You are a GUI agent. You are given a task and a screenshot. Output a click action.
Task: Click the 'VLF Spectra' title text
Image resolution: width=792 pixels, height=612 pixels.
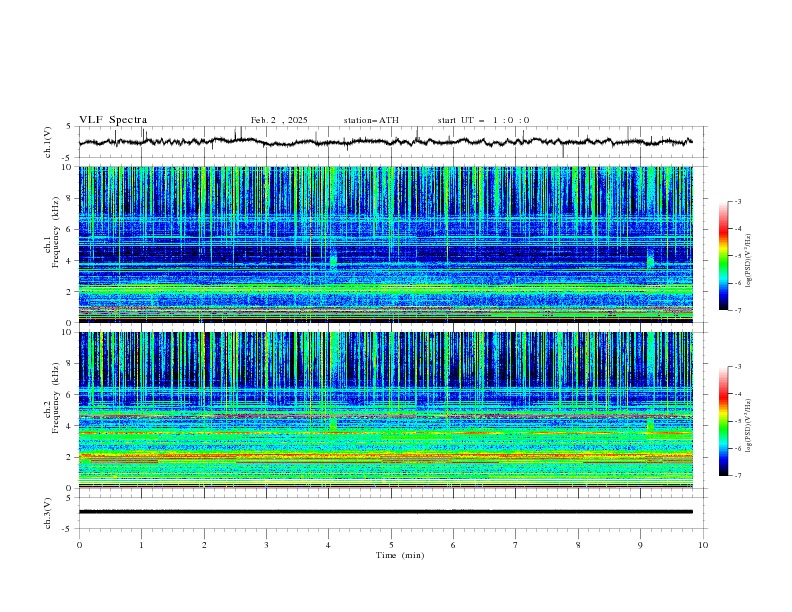pos(113,120)
